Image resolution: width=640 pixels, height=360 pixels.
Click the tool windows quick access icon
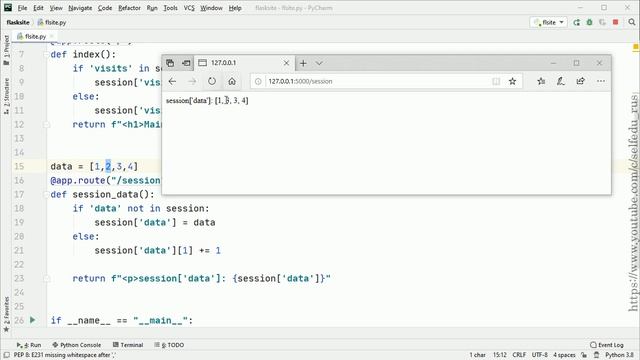click(x=6, y=355)
